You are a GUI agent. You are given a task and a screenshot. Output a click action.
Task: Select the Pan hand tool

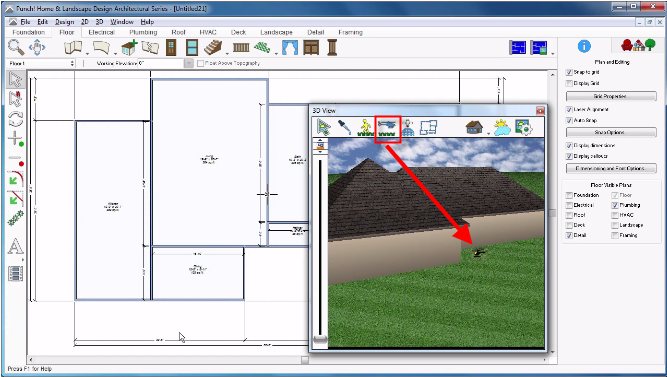[x=37, y=47]
